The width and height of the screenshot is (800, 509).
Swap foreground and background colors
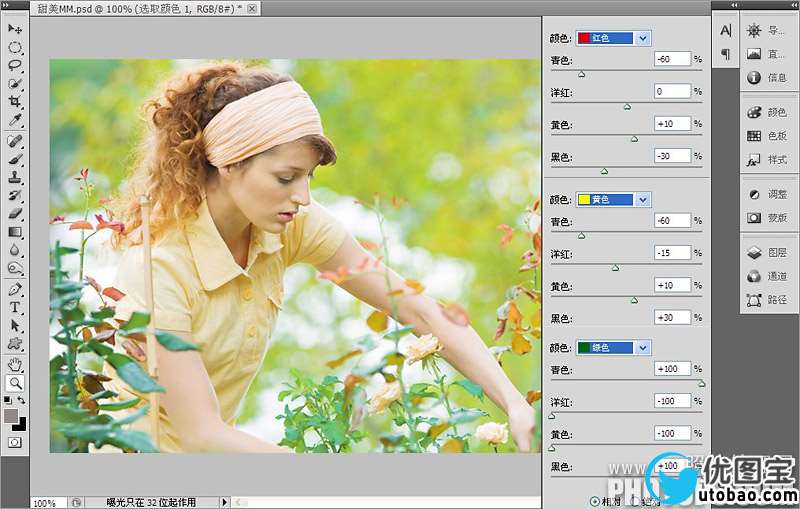pos(21,400)
